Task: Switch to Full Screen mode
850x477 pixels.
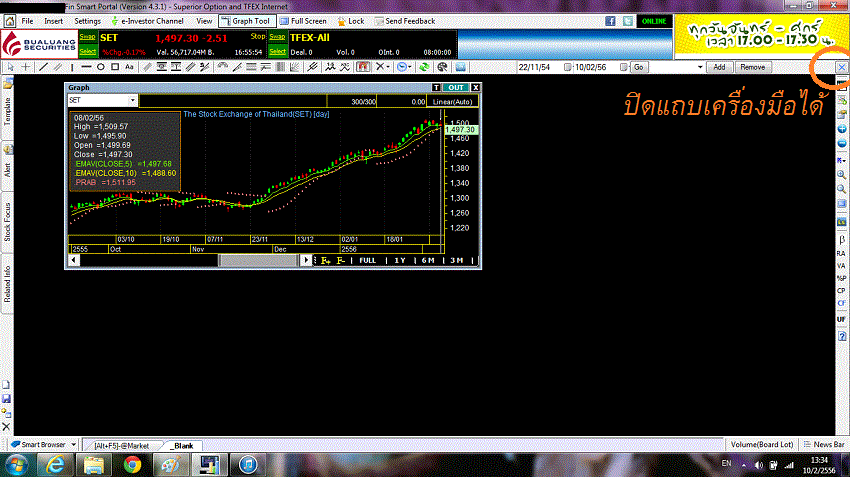Action: [x=303, y=21]
